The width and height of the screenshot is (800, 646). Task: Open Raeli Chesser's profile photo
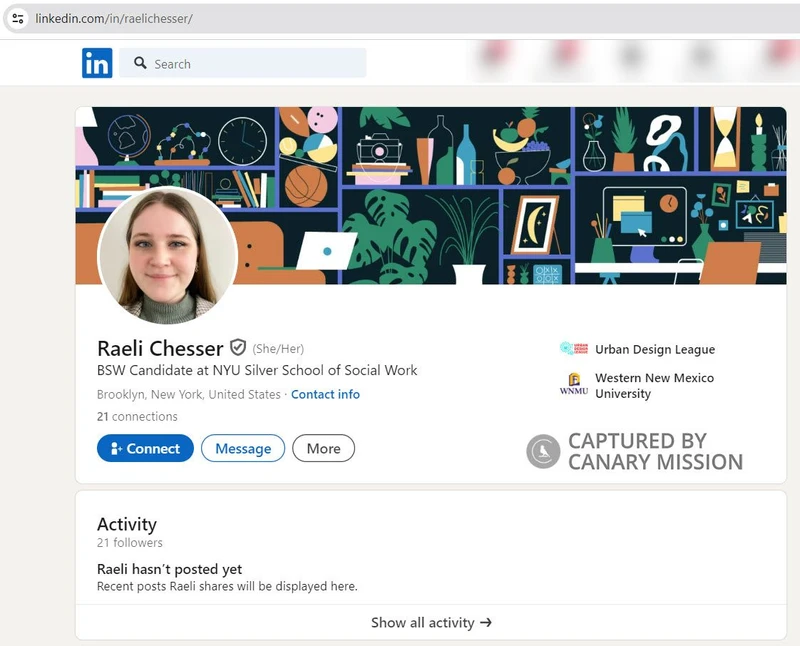click(167, 256)
